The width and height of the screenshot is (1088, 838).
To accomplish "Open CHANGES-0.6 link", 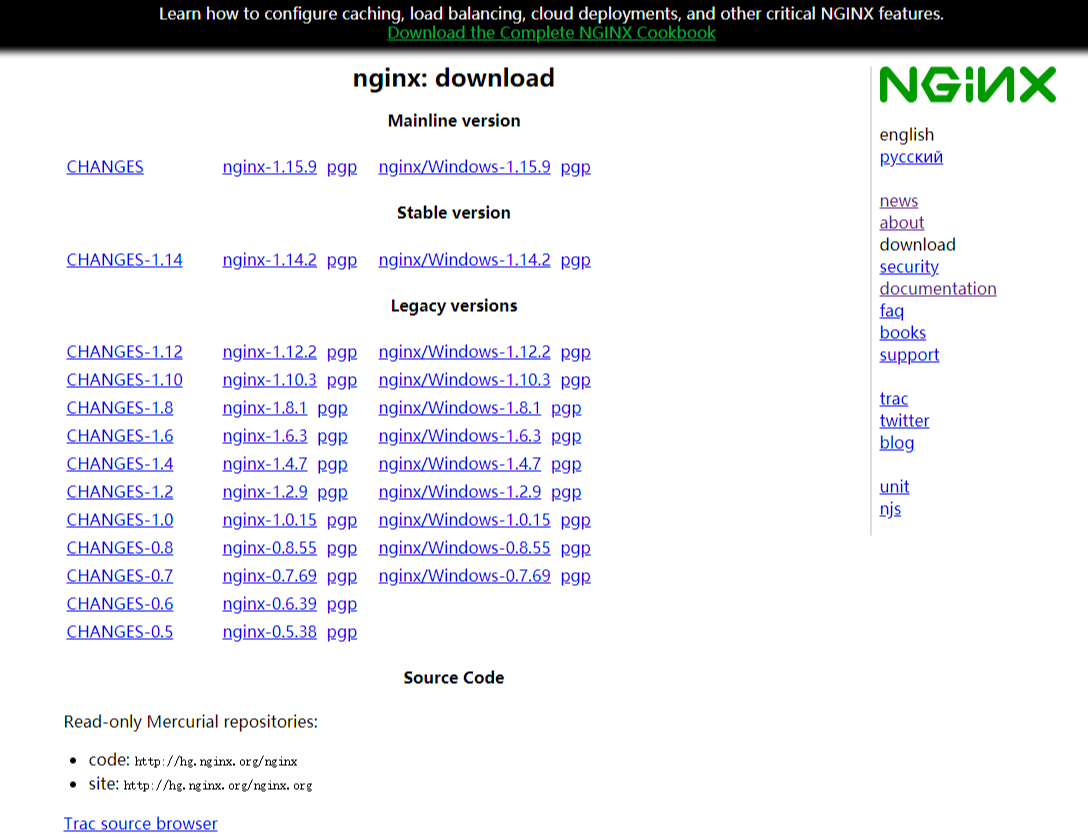I will click(x=119, y=604).
